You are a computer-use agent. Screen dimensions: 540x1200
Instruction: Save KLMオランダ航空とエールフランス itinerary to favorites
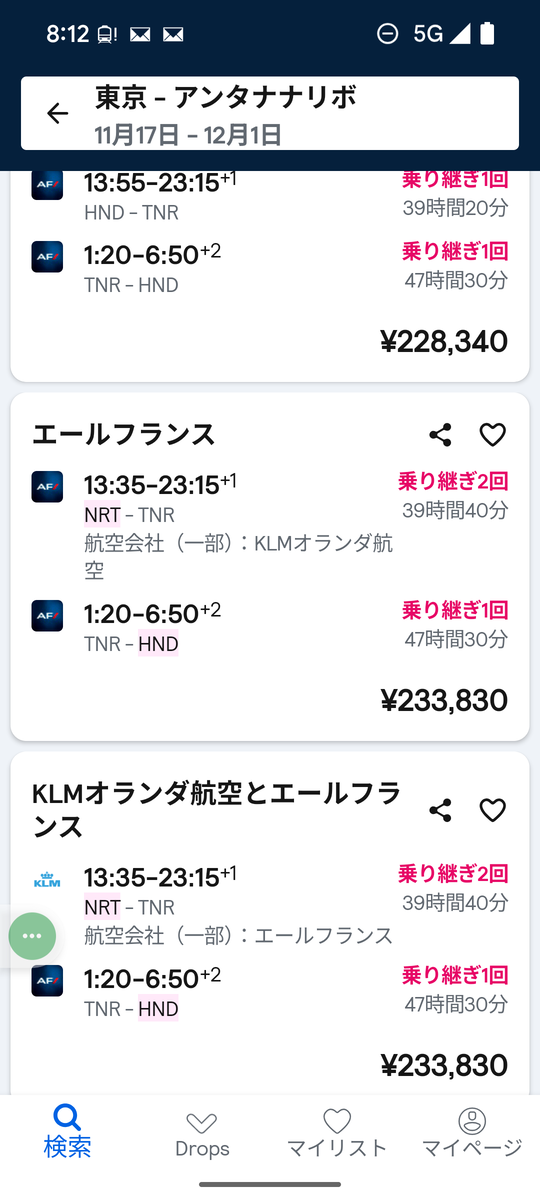coord(492,810)
